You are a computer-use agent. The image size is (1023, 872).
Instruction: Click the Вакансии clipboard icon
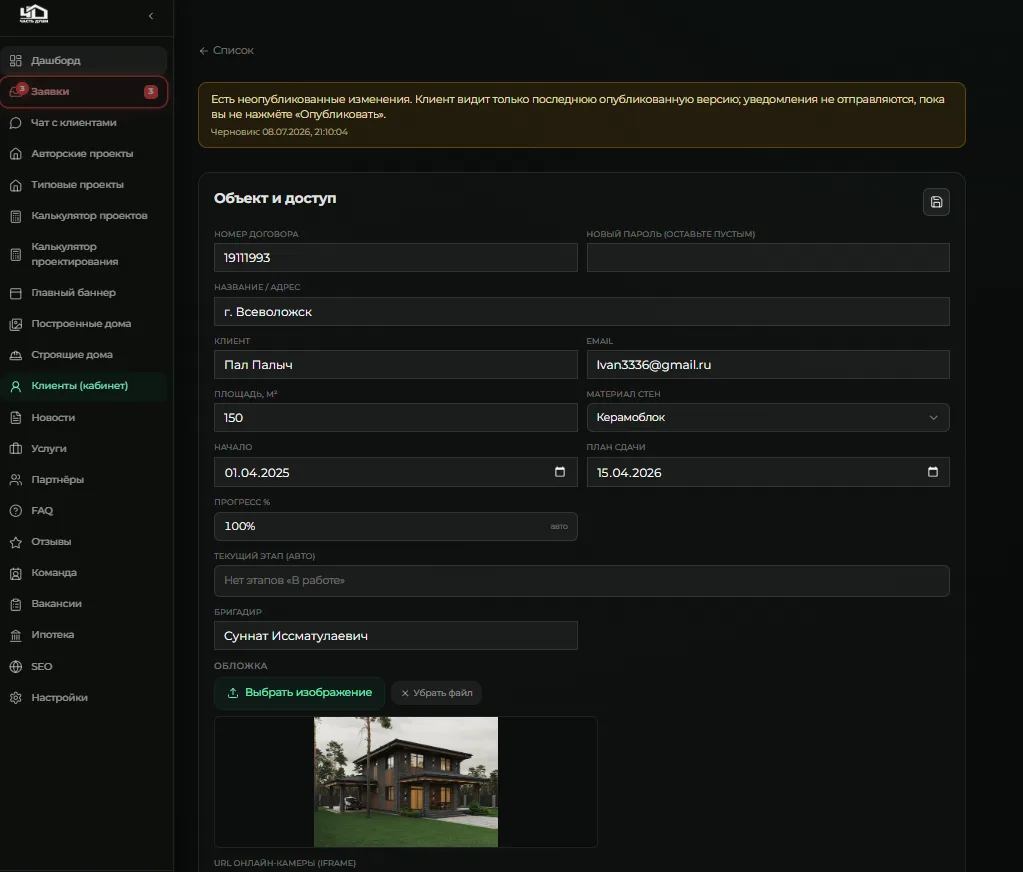[x=16, y=604]
